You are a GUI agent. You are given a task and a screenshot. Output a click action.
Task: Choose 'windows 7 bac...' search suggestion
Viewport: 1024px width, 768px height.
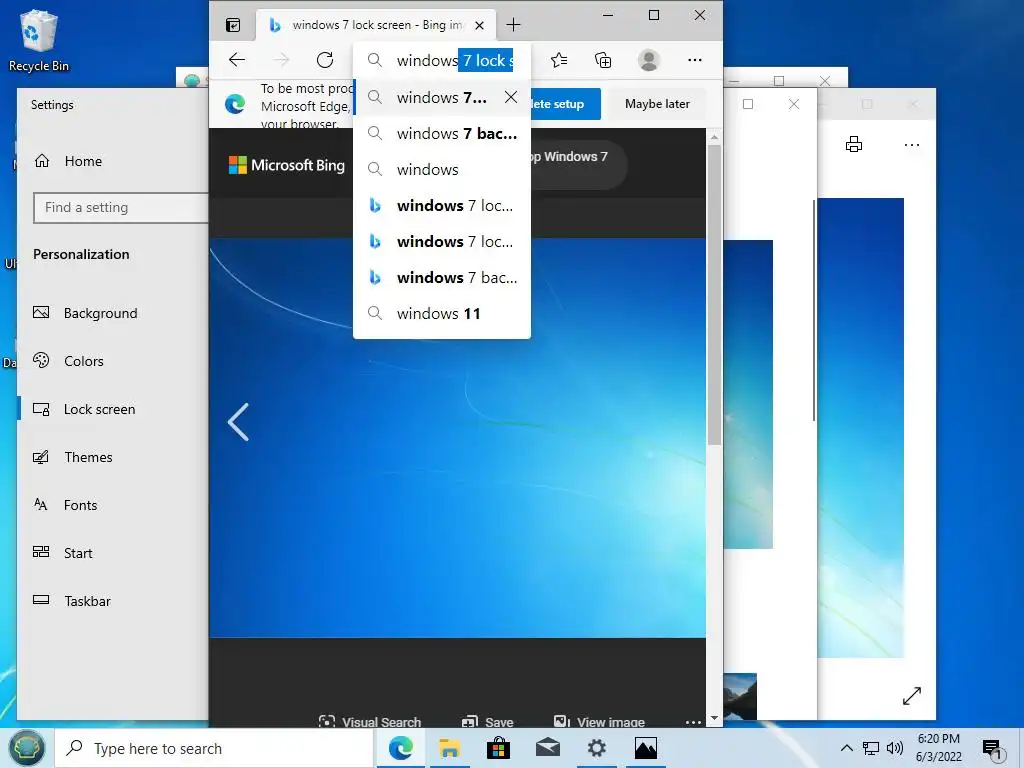tap(442, 133)
